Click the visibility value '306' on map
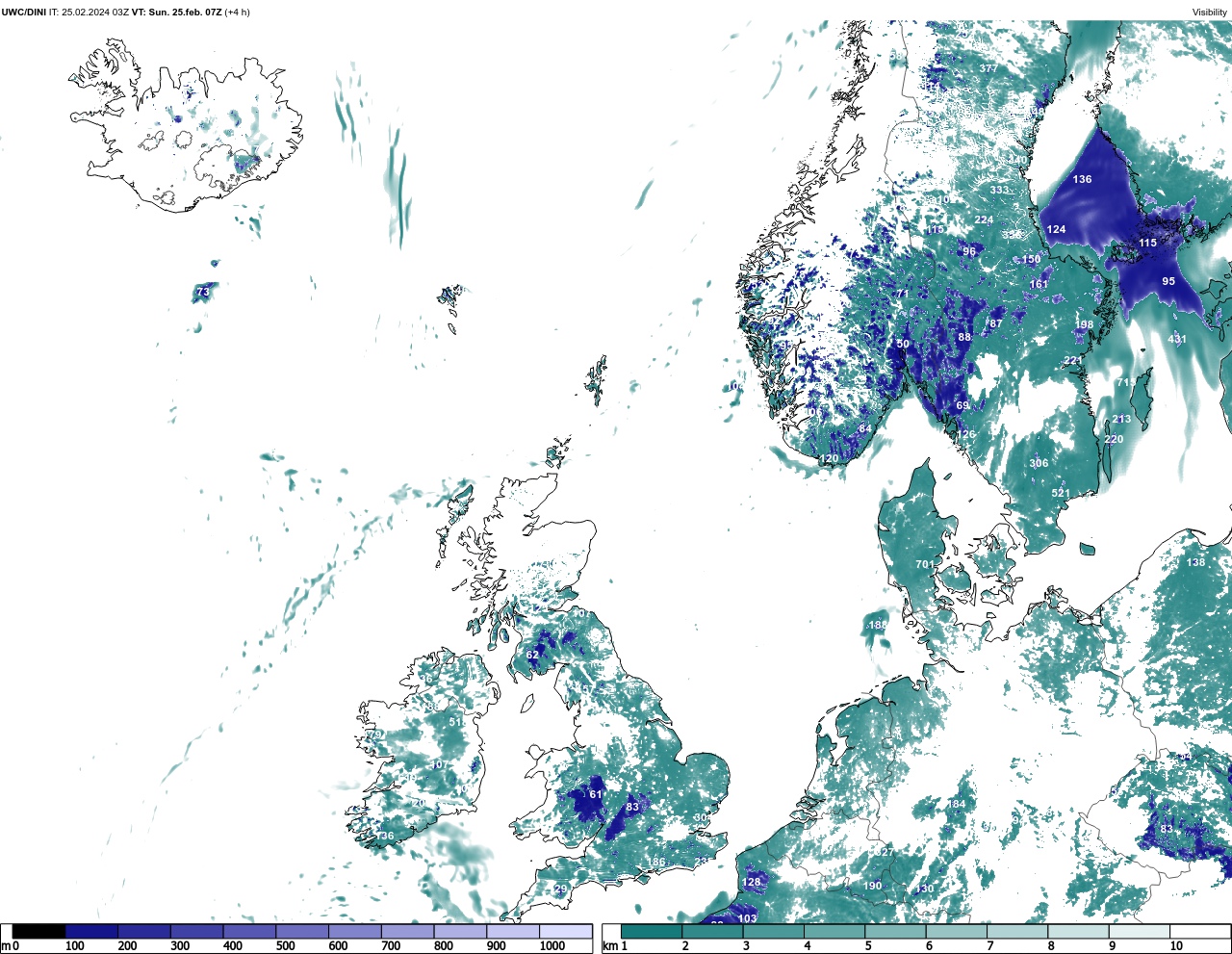 tap(1039, 464)
